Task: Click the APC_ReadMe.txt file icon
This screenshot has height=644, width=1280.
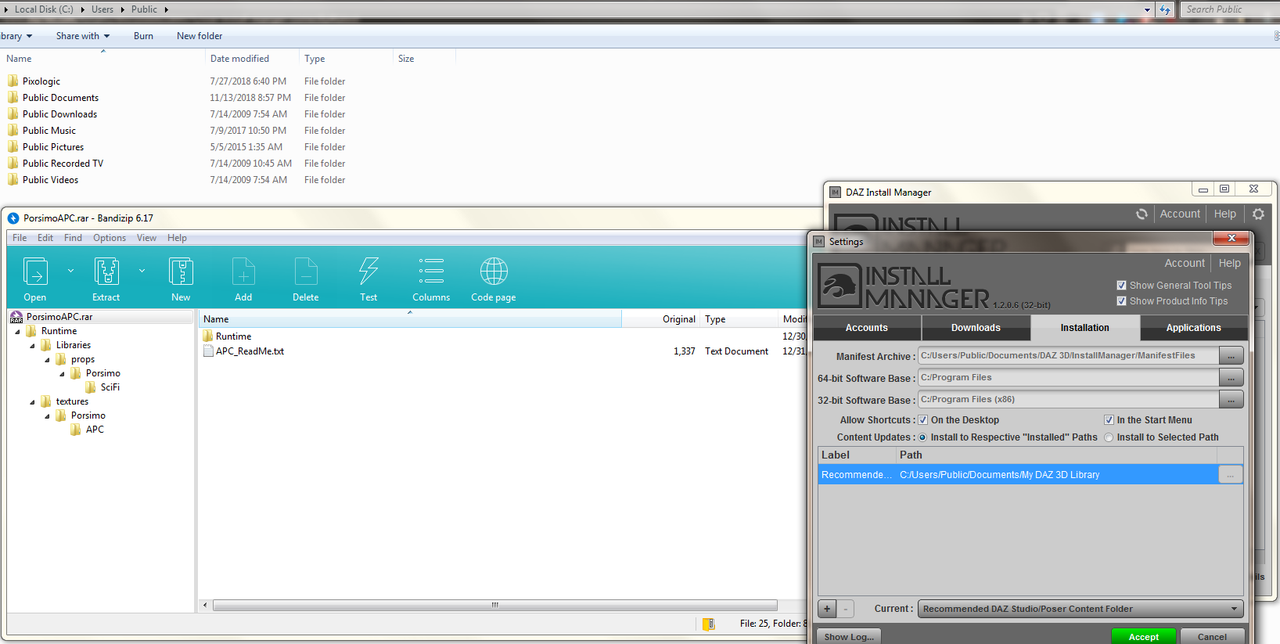Action: point(208,351)
